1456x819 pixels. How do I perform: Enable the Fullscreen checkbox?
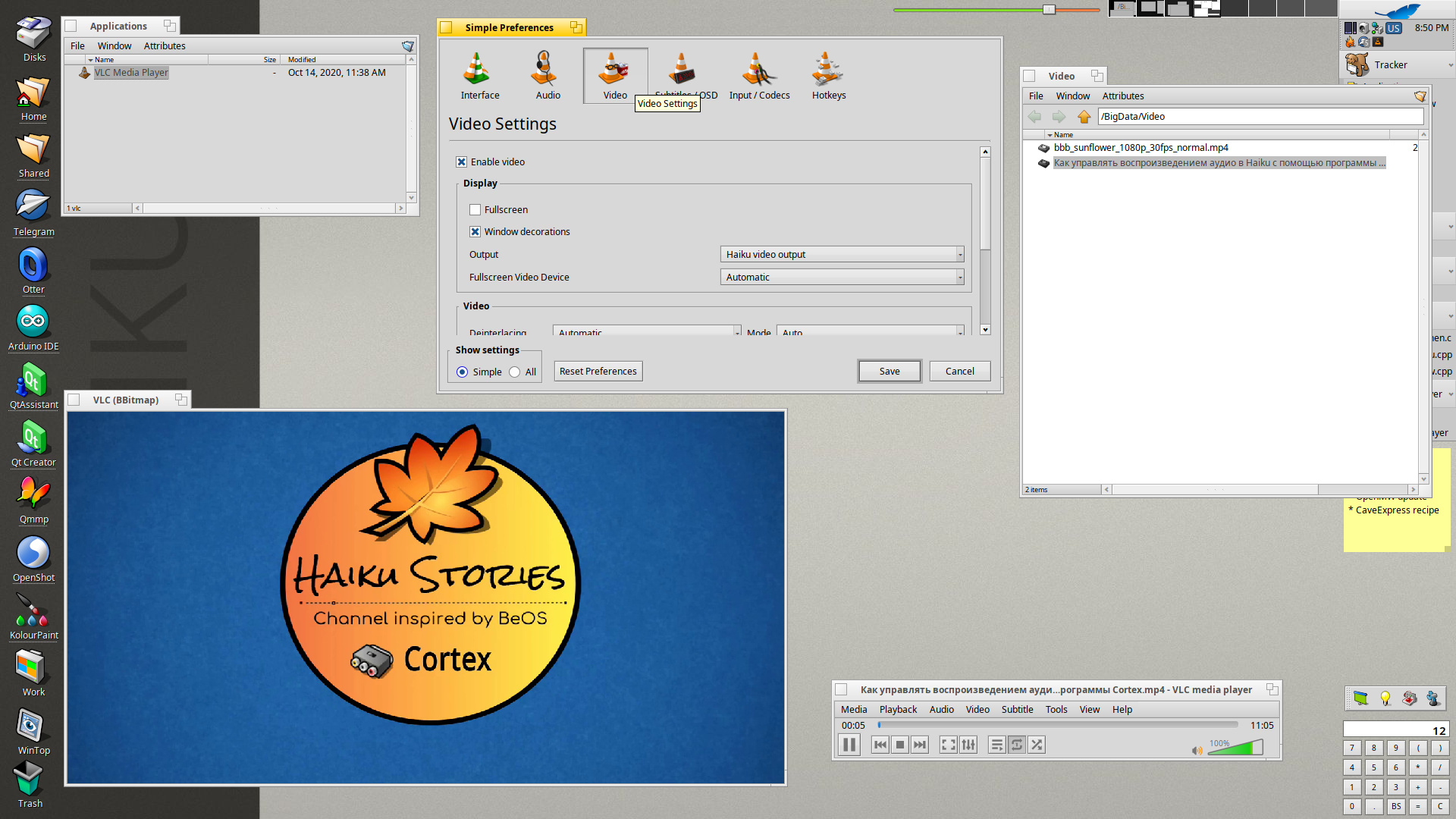pos(475,210)
